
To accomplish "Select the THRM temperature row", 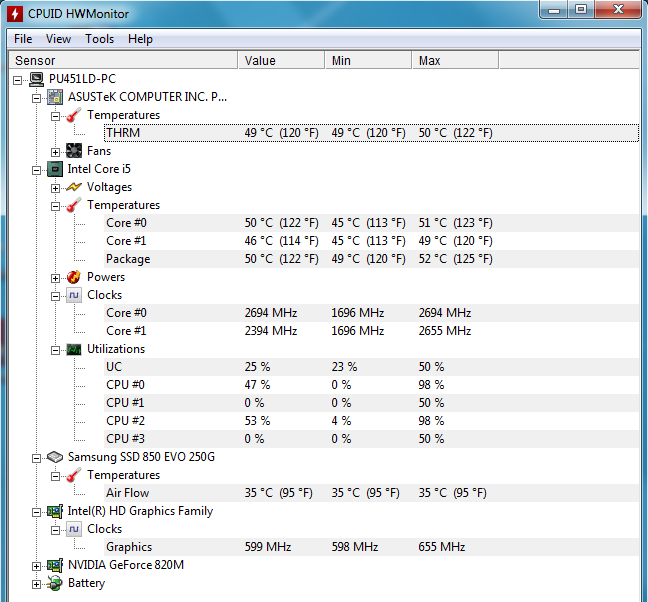I will (371, 133).
